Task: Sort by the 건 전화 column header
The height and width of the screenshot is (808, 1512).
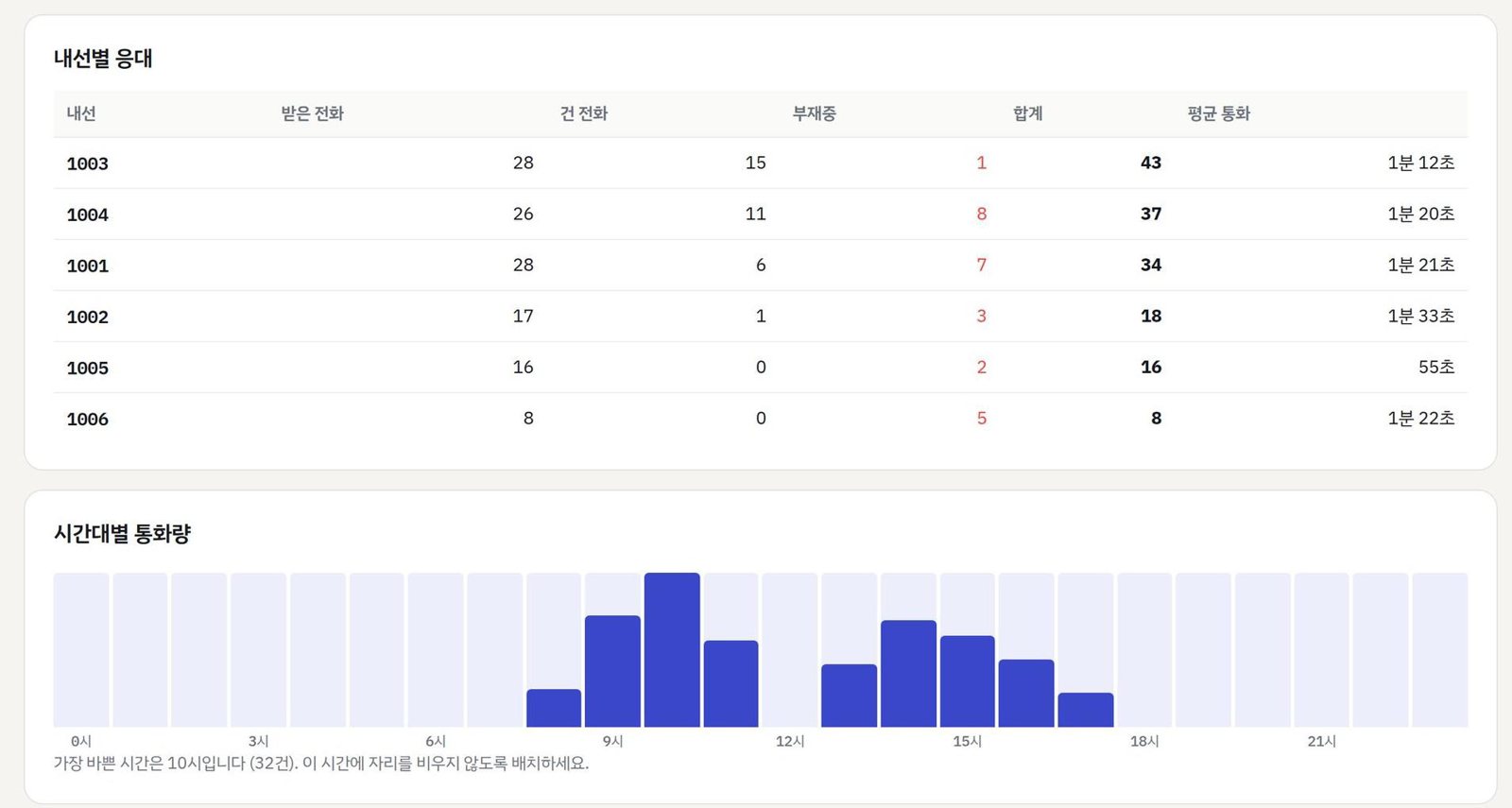Action: point(584,113)
